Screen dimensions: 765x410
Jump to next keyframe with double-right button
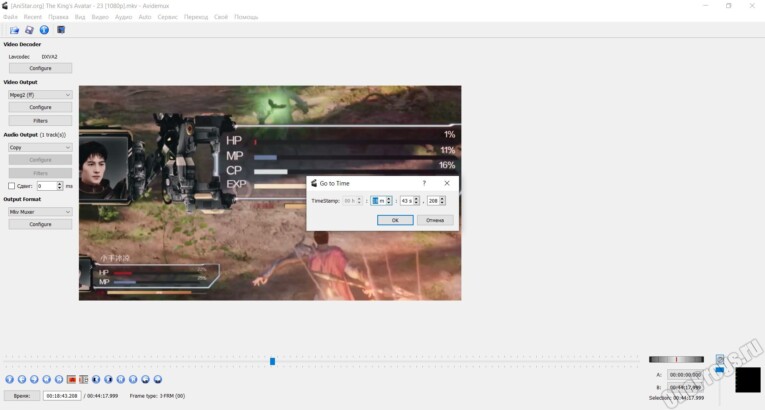[x=59, y=379]
